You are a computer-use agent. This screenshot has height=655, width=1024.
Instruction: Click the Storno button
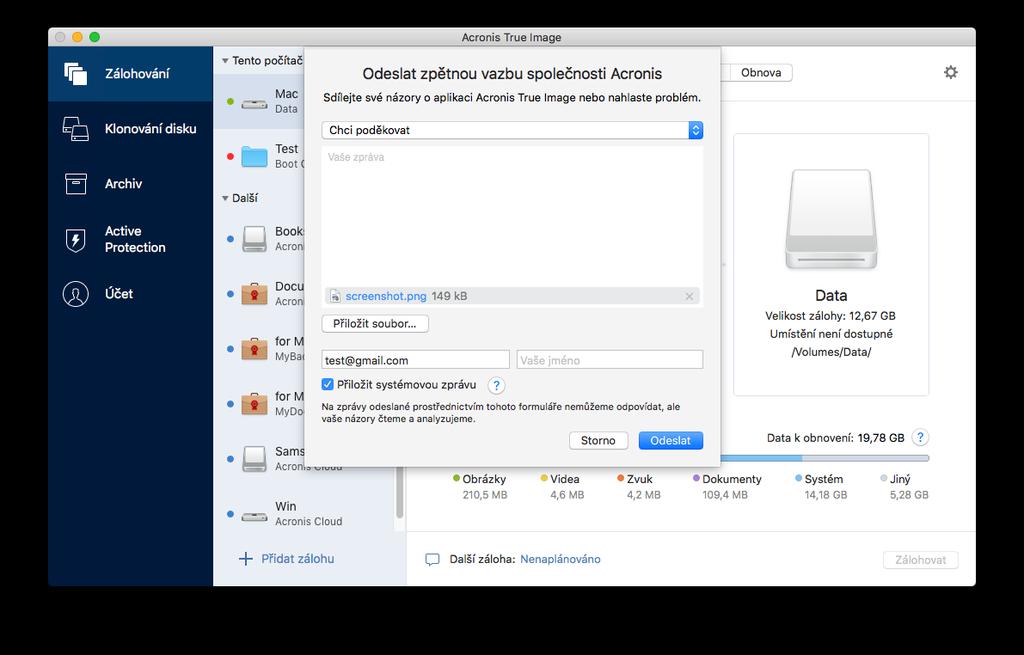click(598, 441)
